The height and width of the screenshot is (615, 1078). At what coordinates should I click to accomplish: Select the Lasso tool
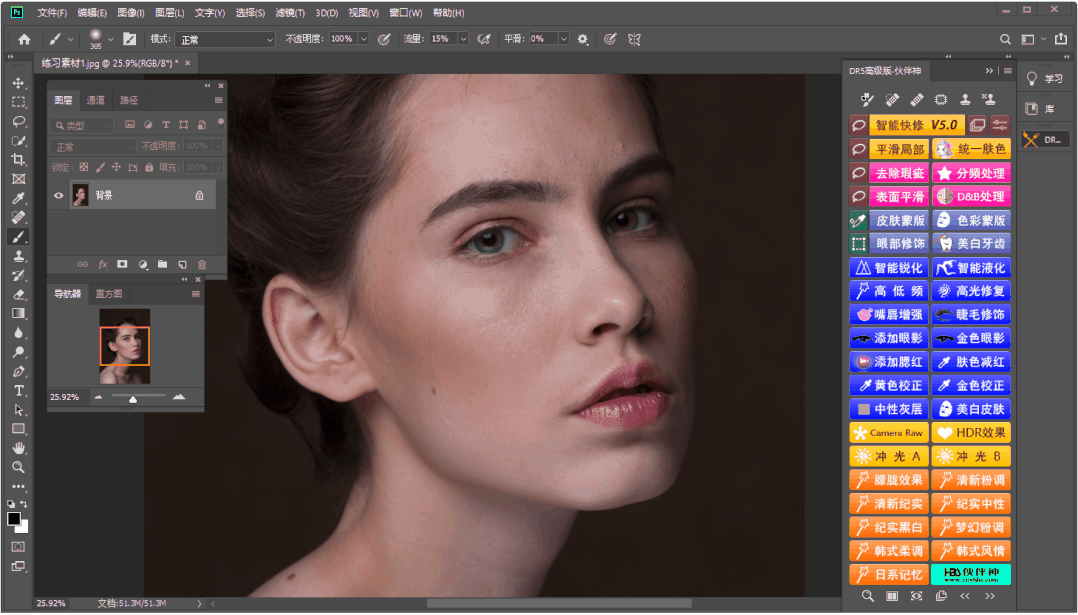point(18,122)
